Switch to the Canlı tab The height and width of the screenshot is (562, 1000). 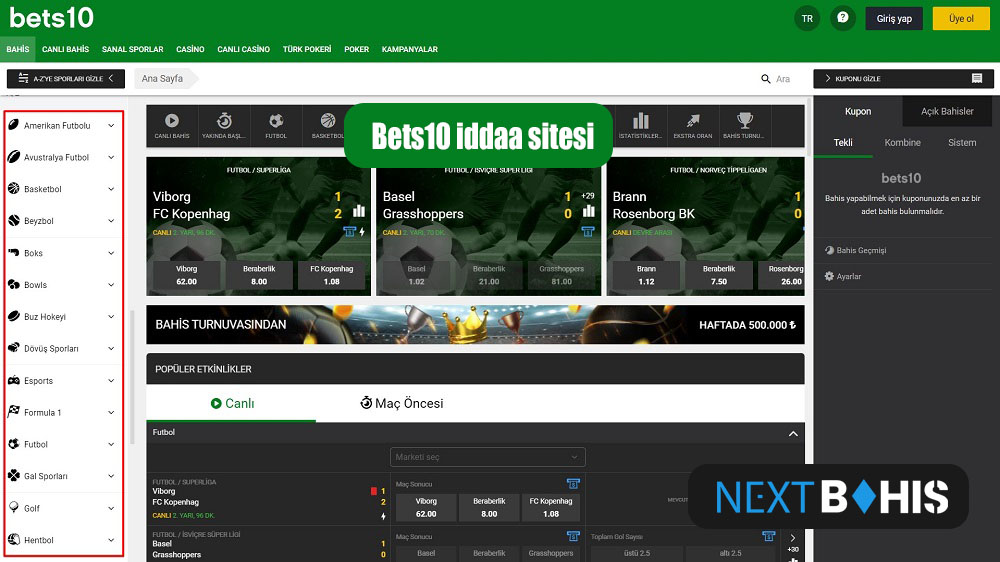[232, 403]
